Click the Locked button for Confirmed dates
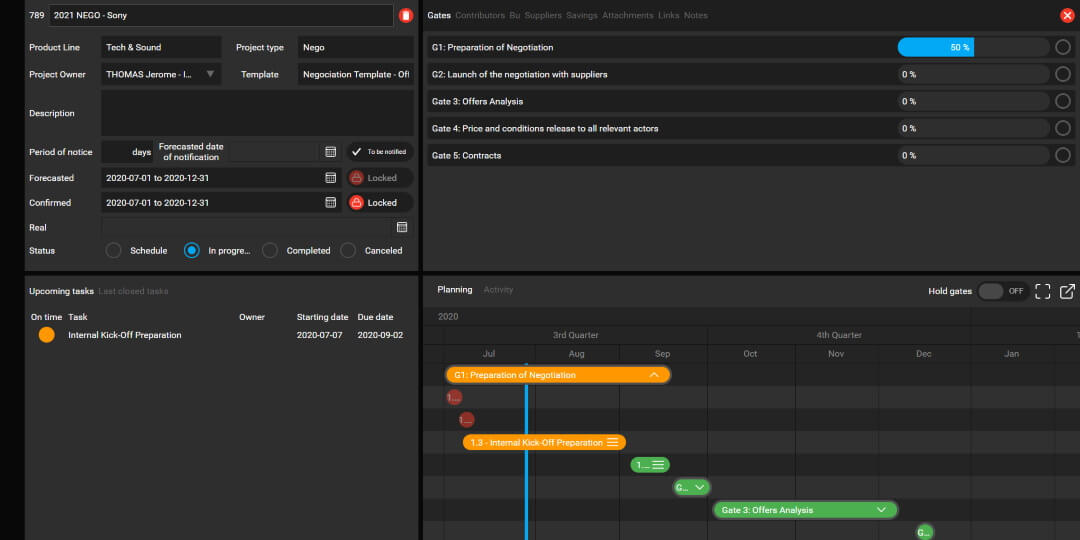 [x=380, y=202]
